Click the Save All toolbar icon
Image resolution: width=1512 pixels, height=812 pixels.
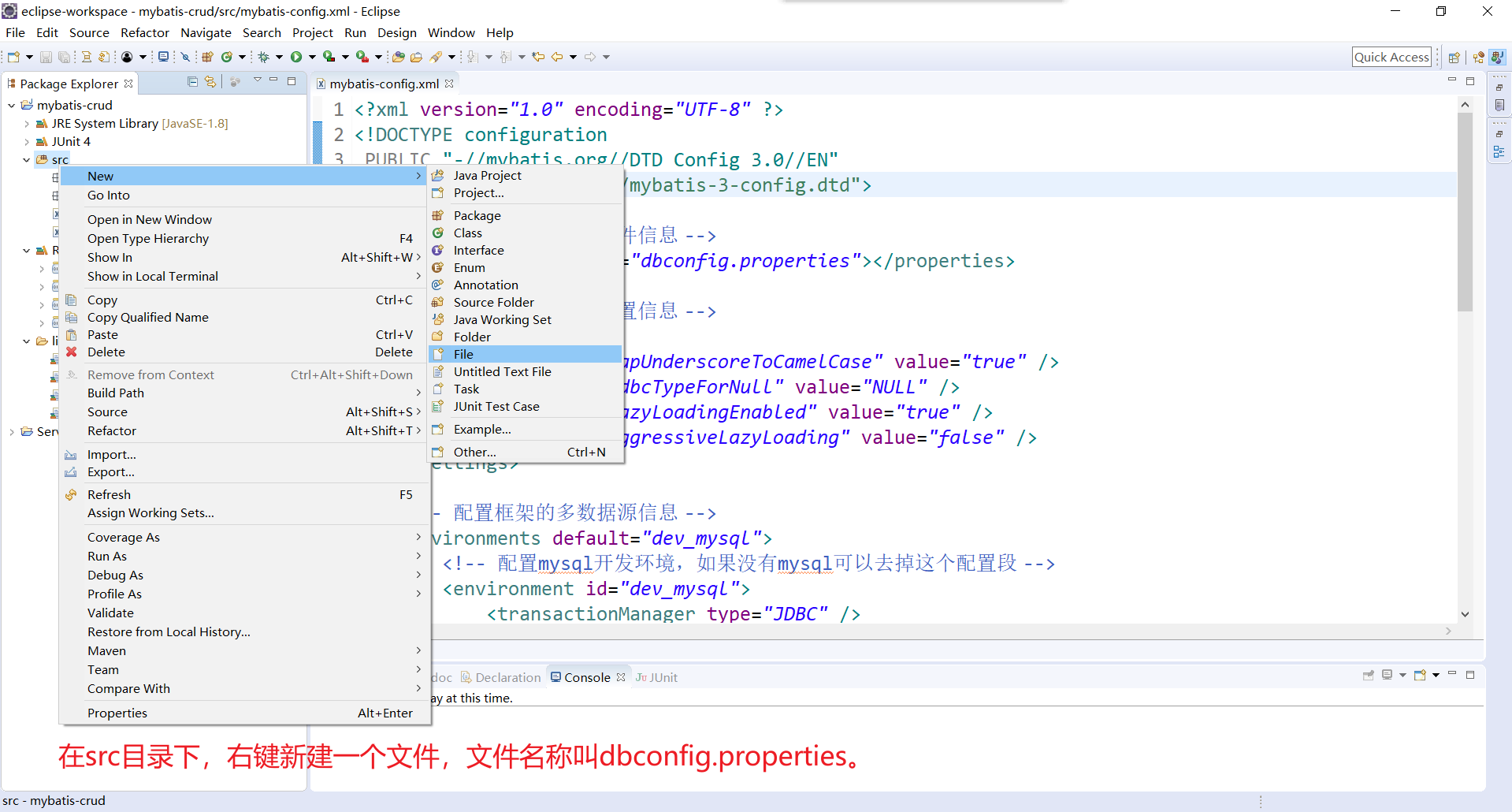[64, 57]
